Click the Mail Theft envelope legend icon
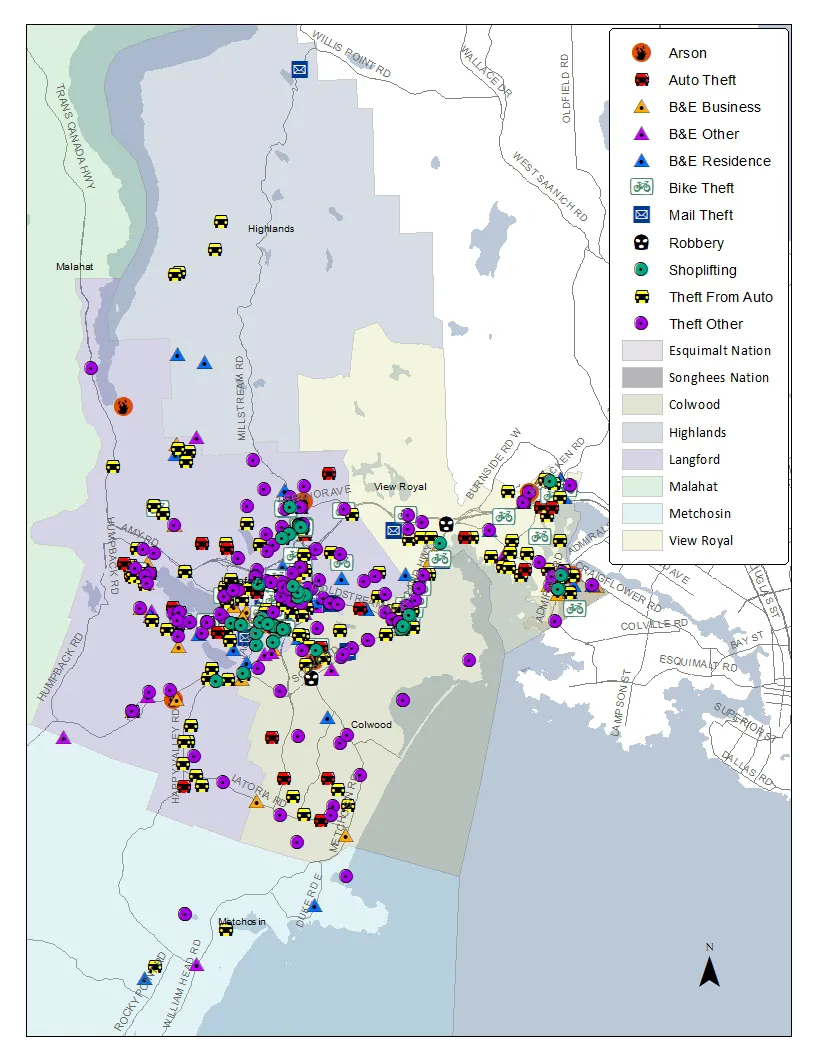Image resolution: width=816 pixels, height=1056 pixels. point(642,215)
